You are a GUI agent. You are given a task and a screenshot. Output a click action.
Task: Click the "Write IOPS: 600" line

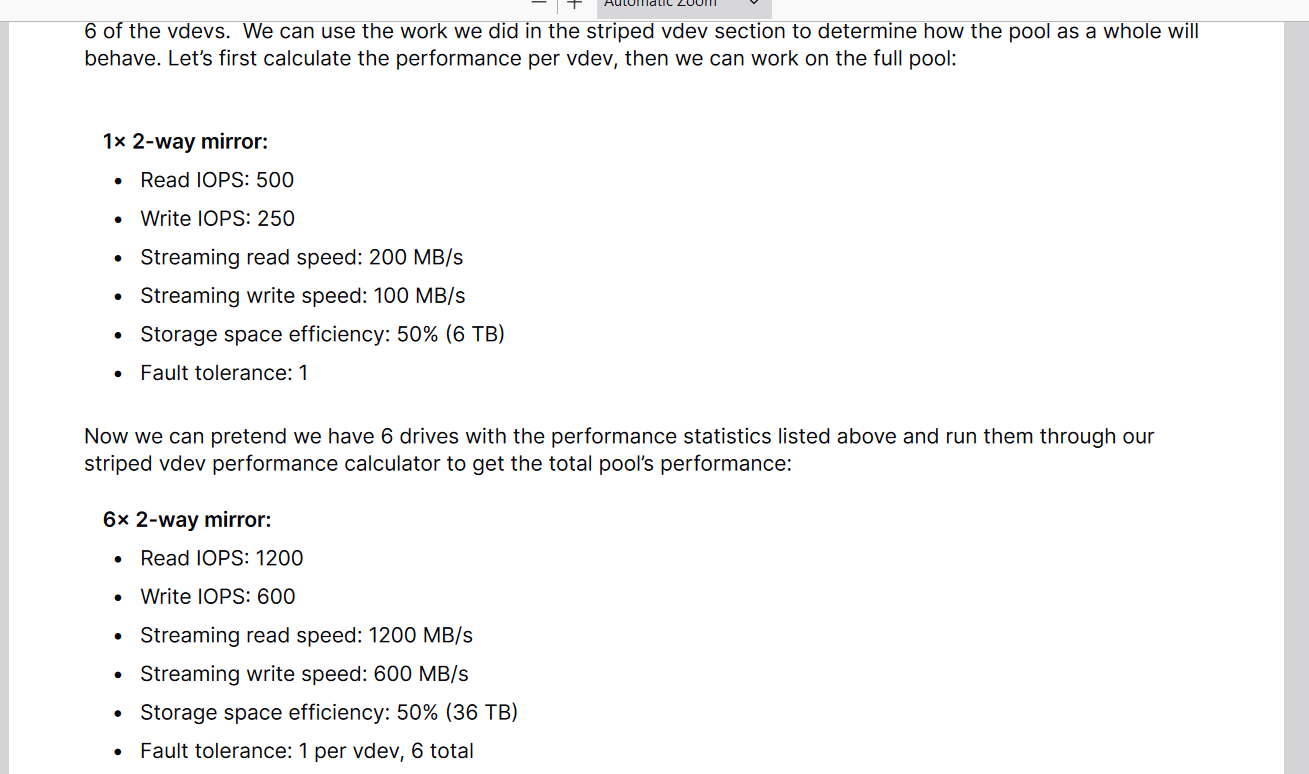coord(217,597)
